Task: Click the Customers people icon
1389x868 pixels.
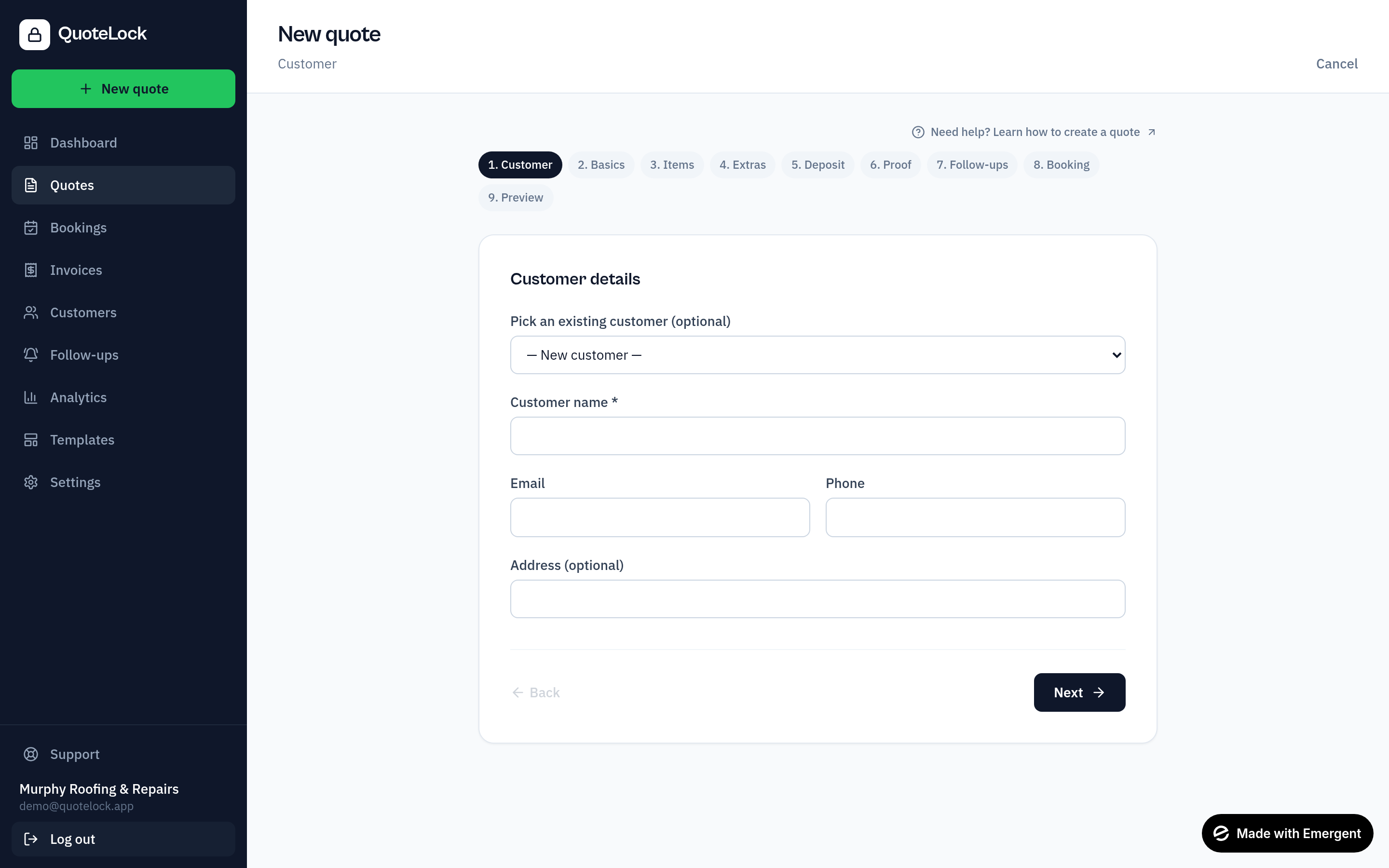Action: click(31, 312)
